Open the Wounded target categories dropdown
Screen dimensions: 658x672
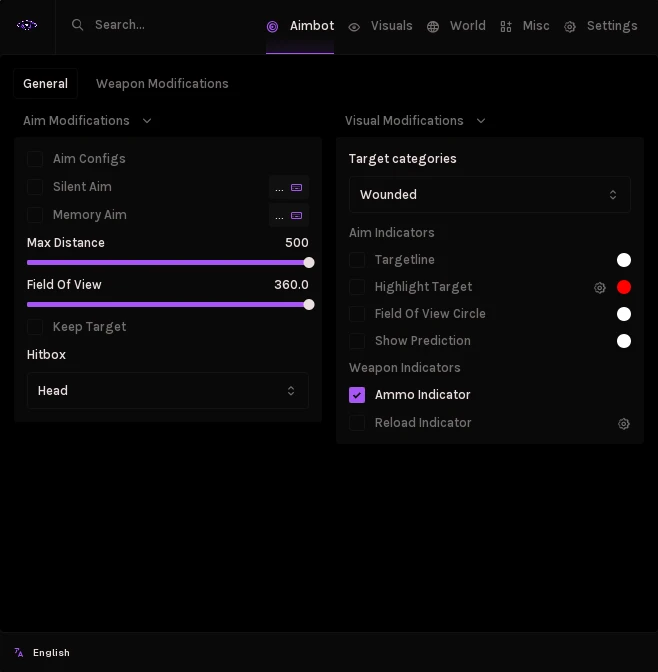point(490,195)
